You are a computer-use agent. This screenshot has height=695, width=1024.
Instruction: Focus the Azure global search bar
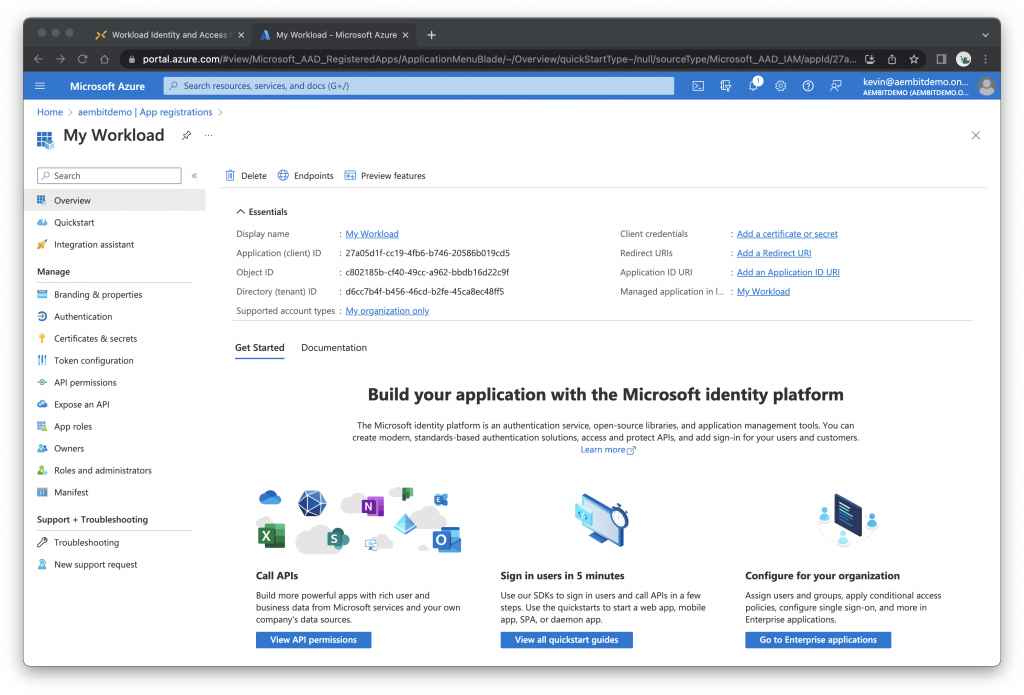(419, 86)
